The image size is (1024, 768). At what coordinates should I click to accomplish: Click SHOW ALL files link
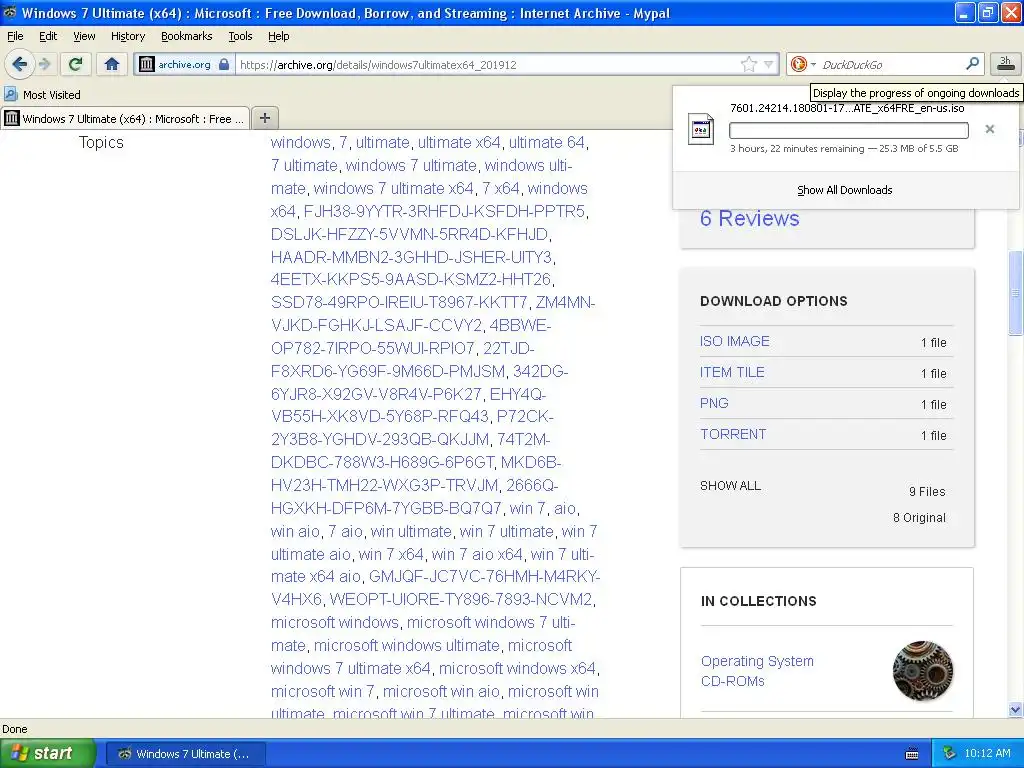(x=730, y=486)
